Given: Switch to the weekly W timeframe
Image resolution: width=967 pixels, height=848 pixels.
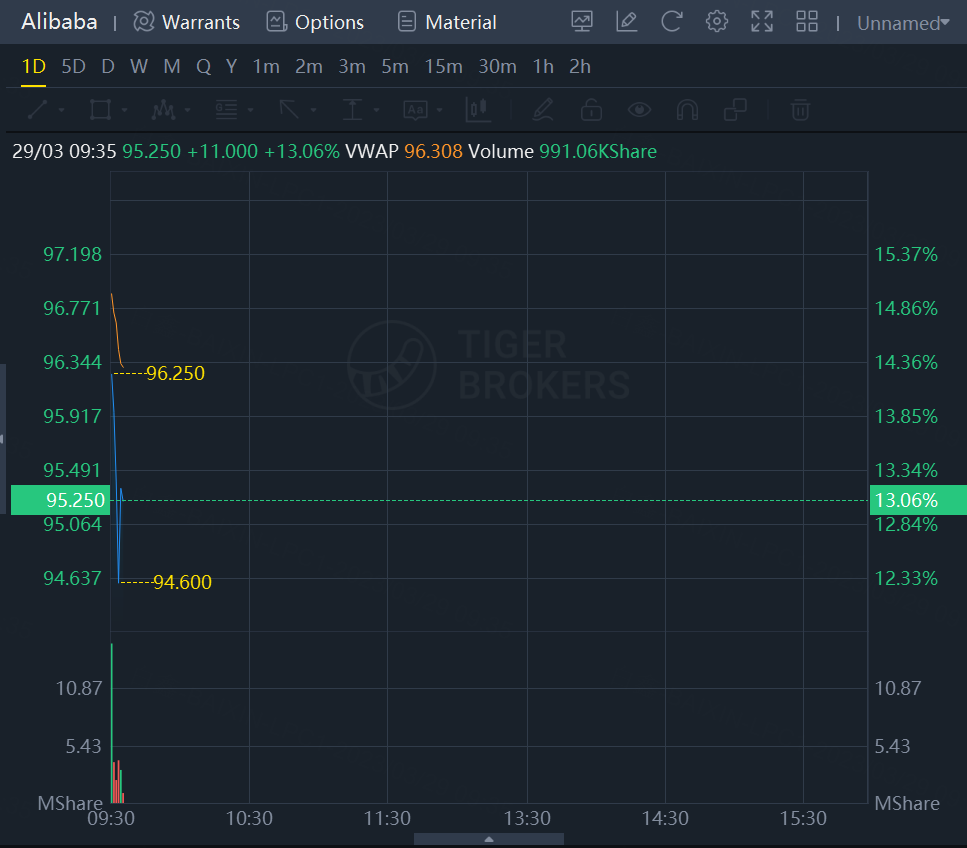Looking at the screenshot, I should pos(139,66).
